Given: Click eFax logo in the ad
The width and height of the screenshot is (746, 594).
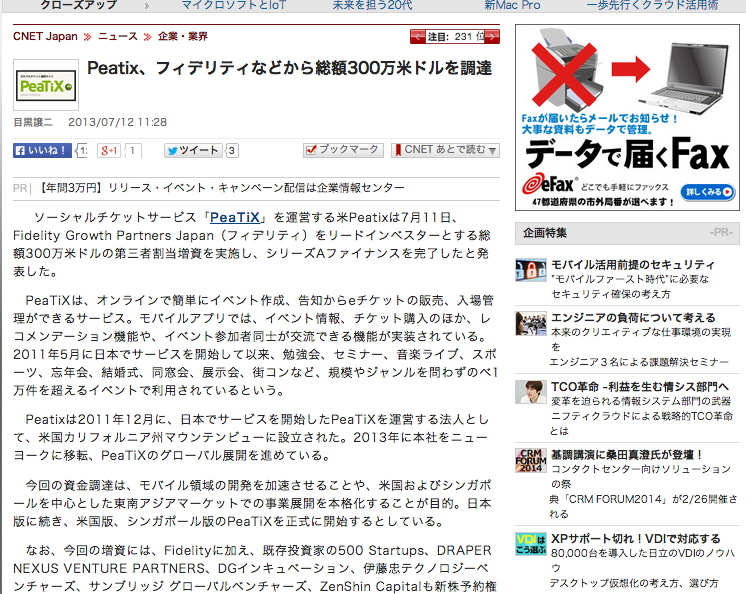Looking at the screenshot, I should (548, 184).
